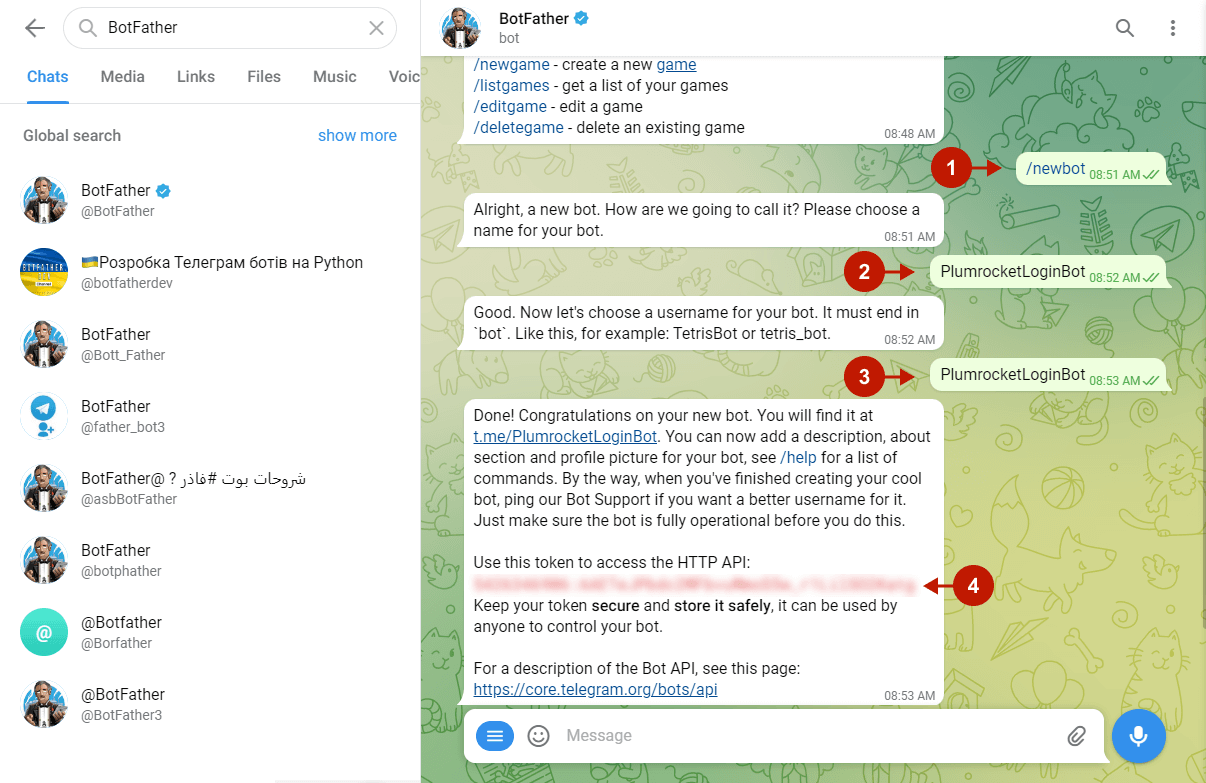Open BotFather profile from chat header avatar

point(461,28)
